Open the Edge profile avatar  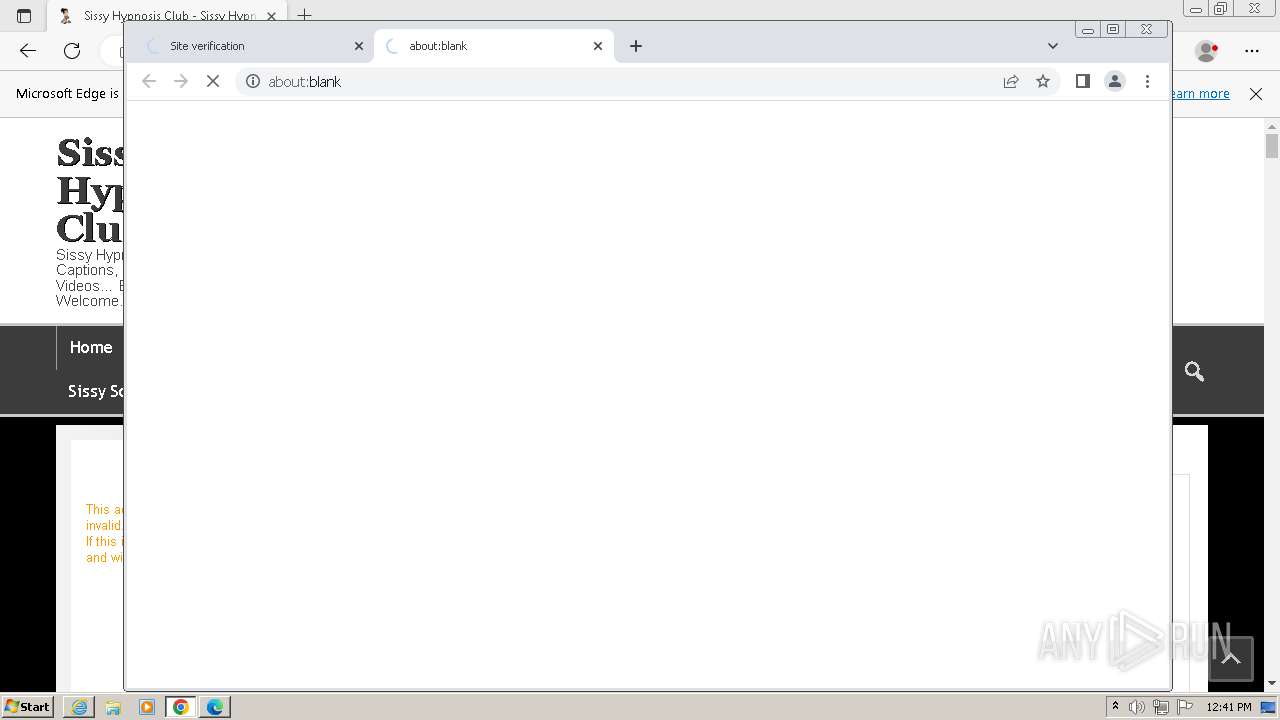[1207, 50]
